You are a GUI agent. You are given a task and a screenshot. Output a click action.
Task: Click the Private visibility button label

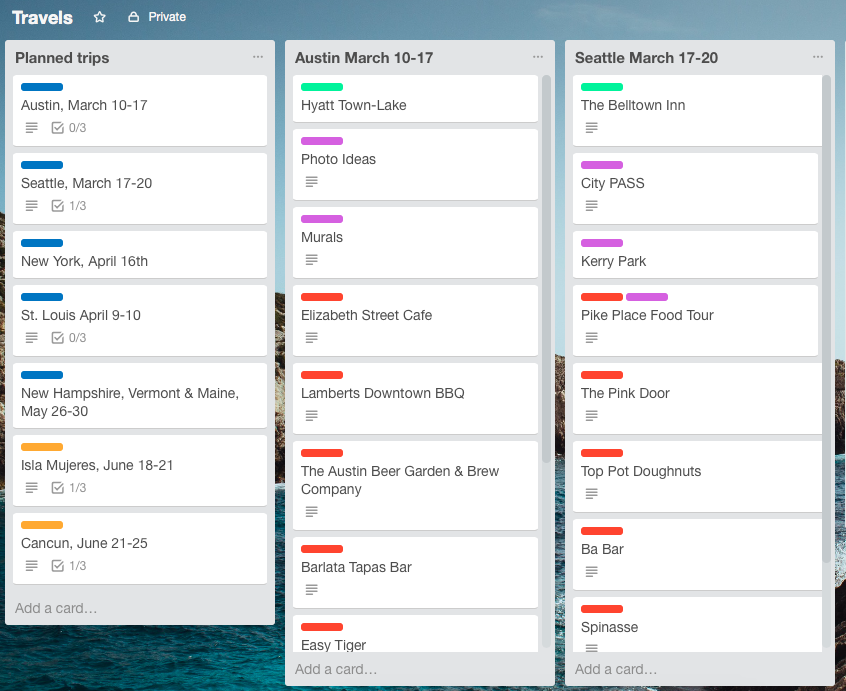point(167,17)
